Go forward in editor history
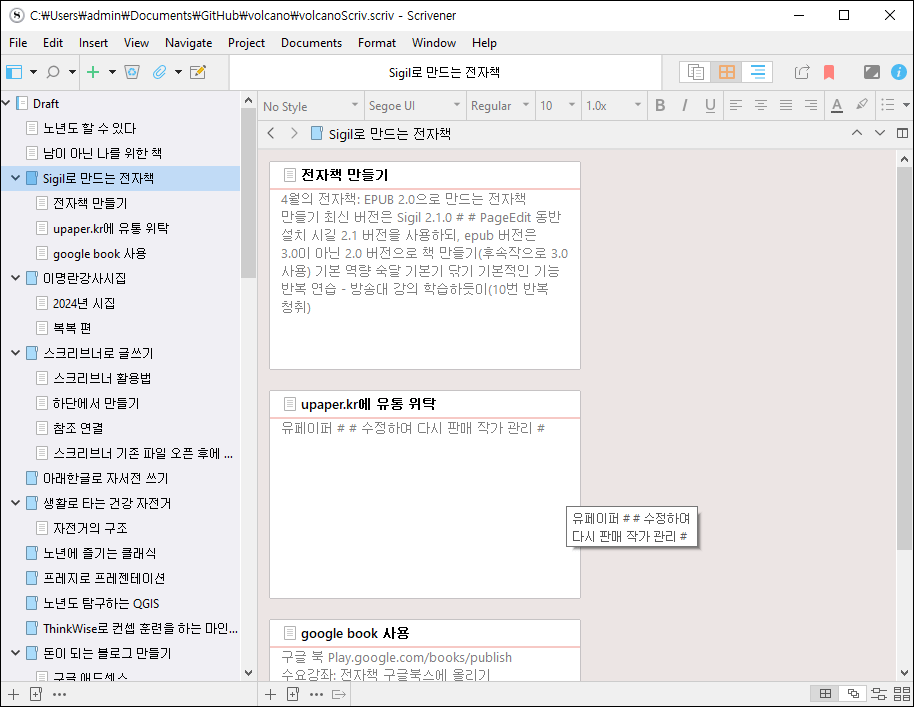The width and height of the screenshot is (914, 707). [x=294, y=133]
